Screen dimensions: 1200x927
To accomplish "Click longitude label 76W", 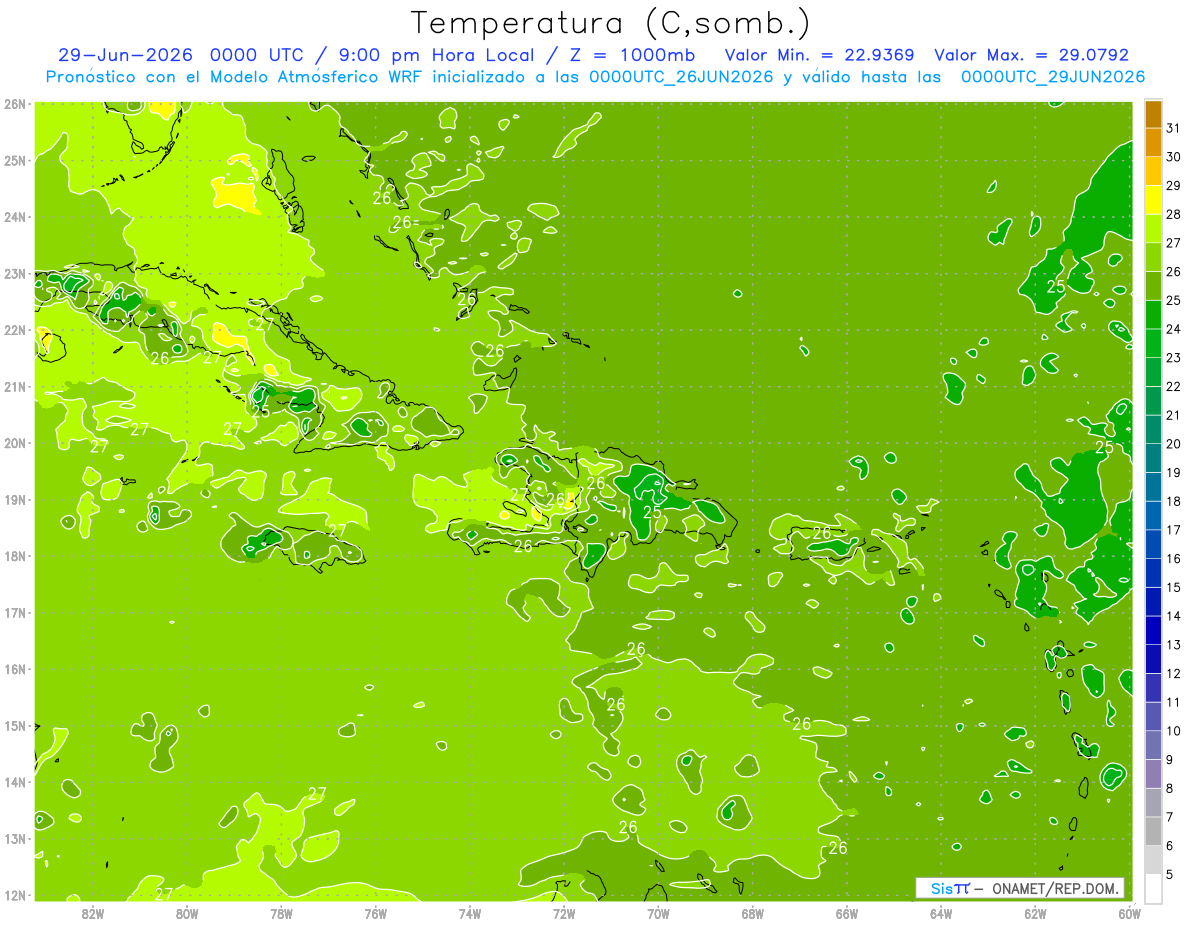I will [x=376, y=913].
